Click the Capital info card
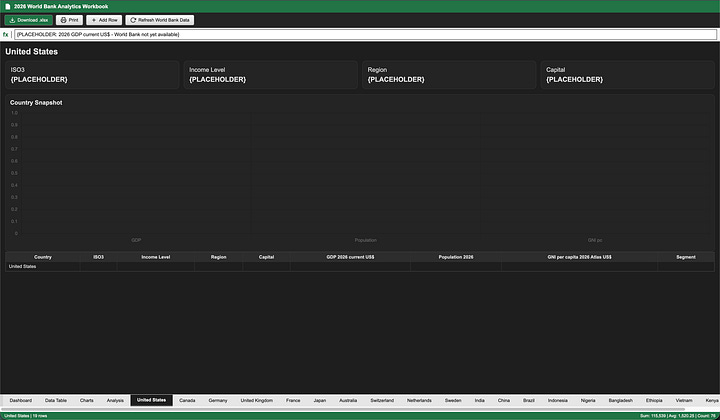The image size is (720, 420). coord(627,75)
